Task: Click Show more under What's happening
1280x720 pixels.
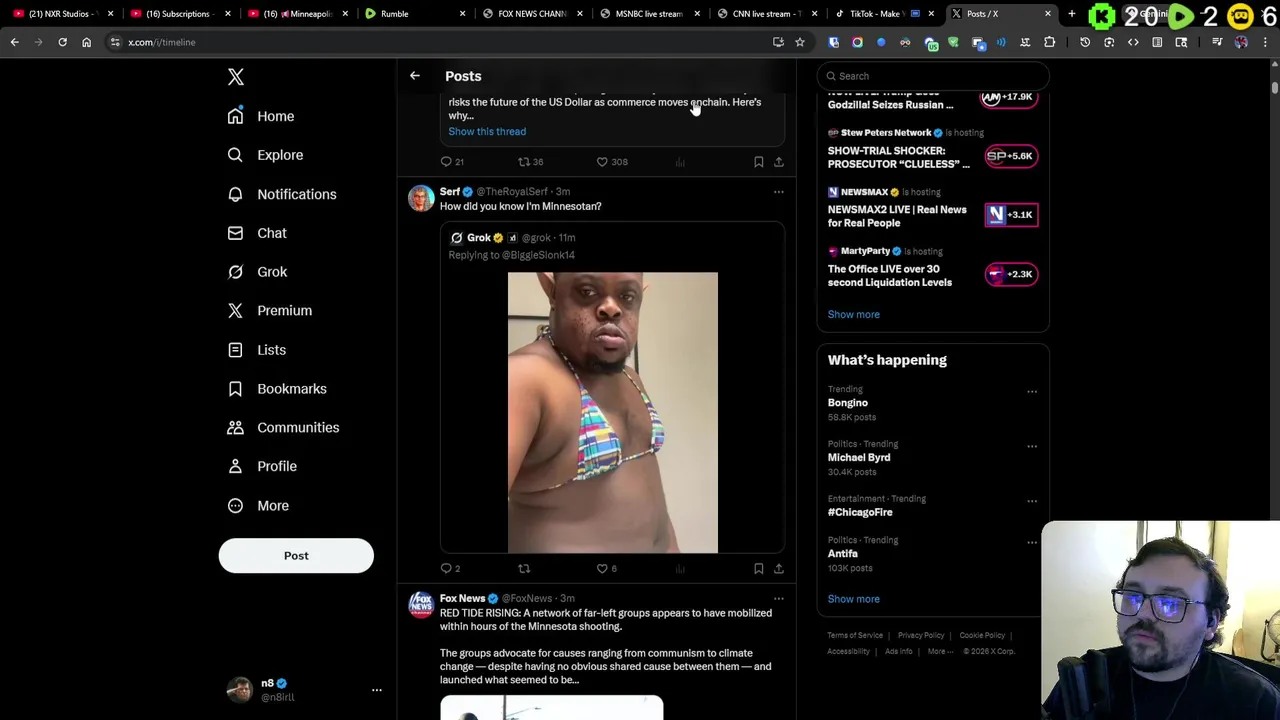Action: 853,599
